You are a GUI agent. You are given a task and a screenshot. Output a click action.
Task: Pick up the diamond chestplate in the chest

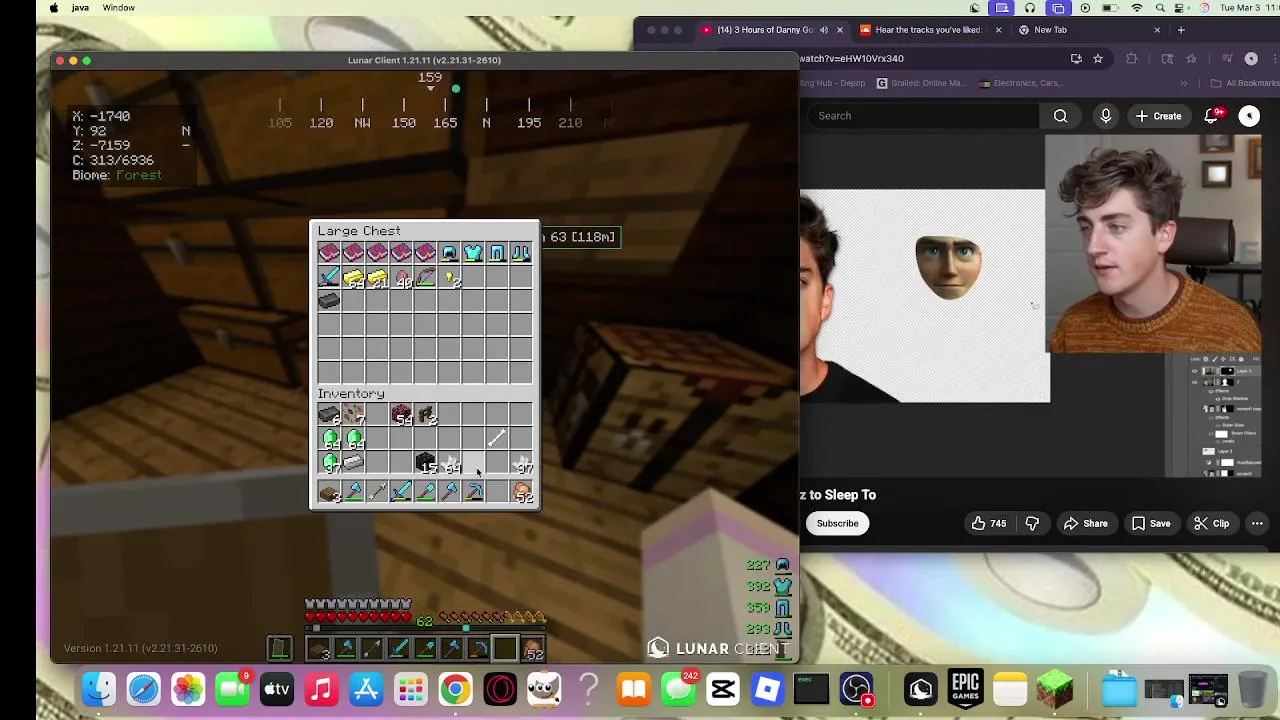click(x=473, y=254)
